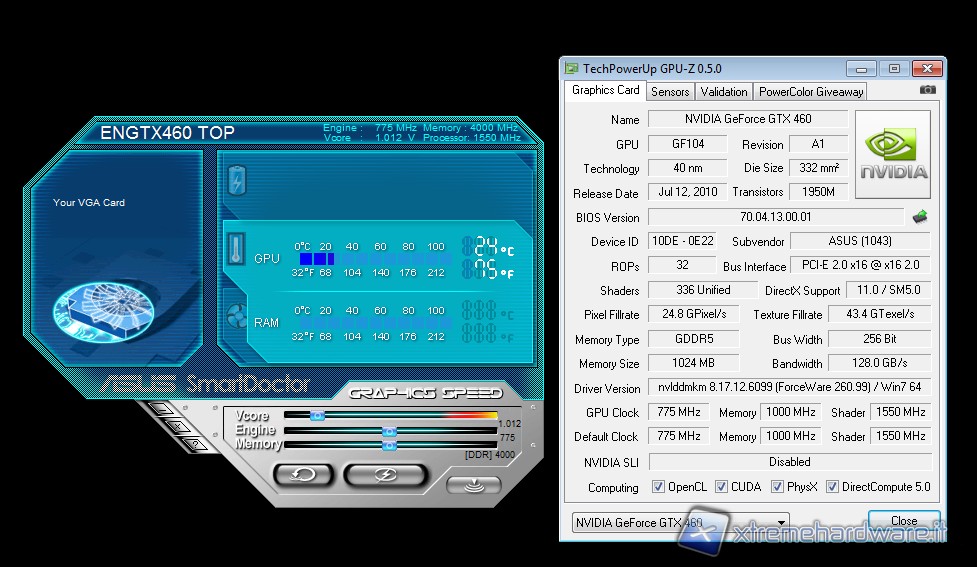This screenshot has width=977, height=567.
Task: Select the GPU thermometer temperature icon
Action: pos(237,248)
